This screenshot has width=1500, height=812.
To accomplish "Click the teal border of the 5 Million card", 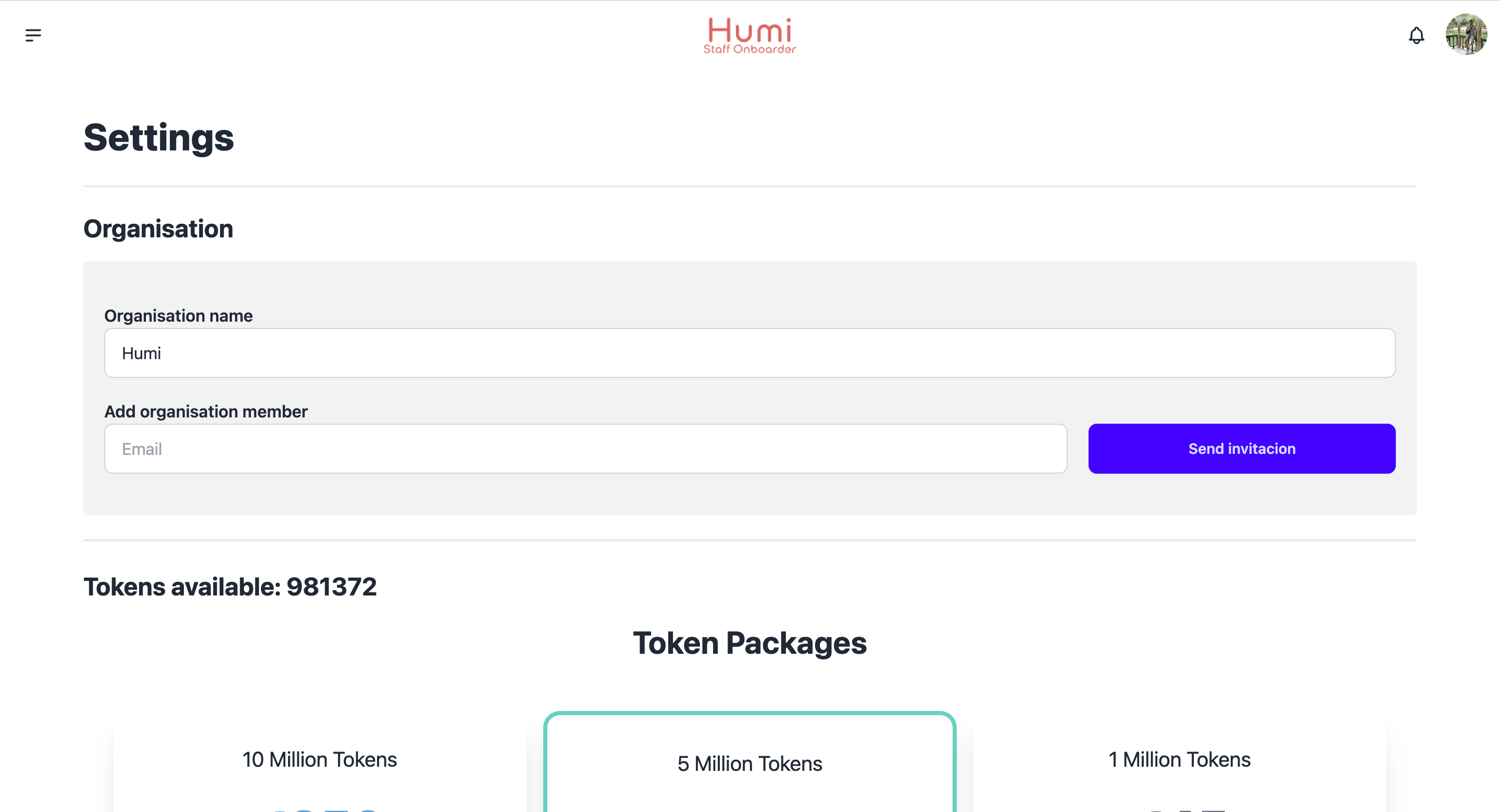I will [x=749, y=714].
